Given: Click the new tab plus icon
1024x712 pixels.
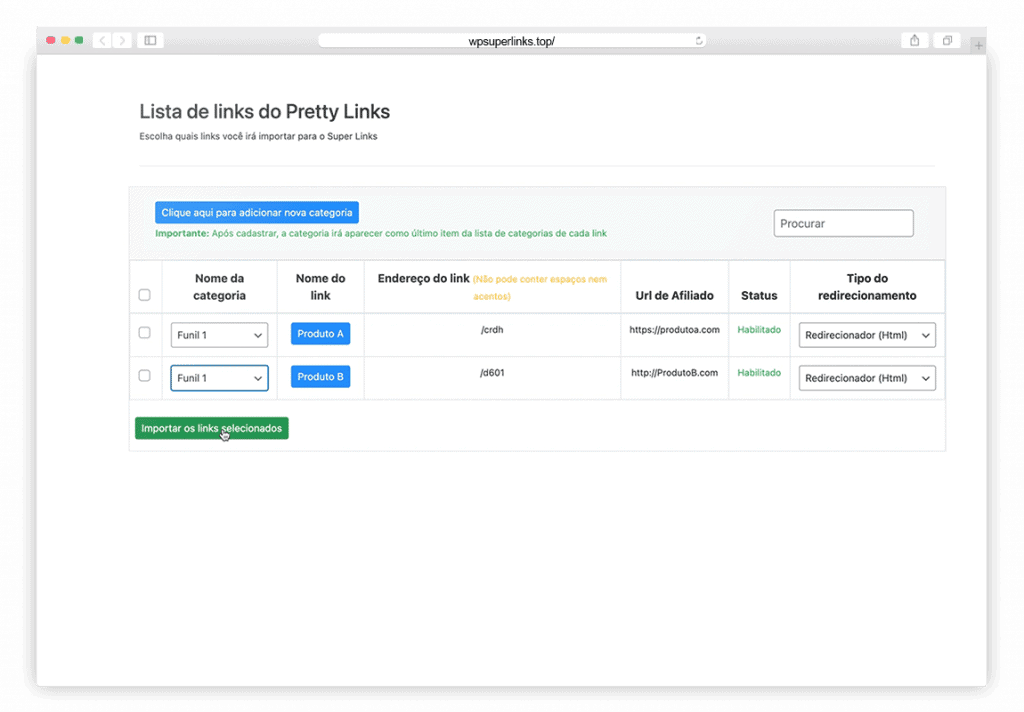Looking at the screenshot, I should (978, 46).
